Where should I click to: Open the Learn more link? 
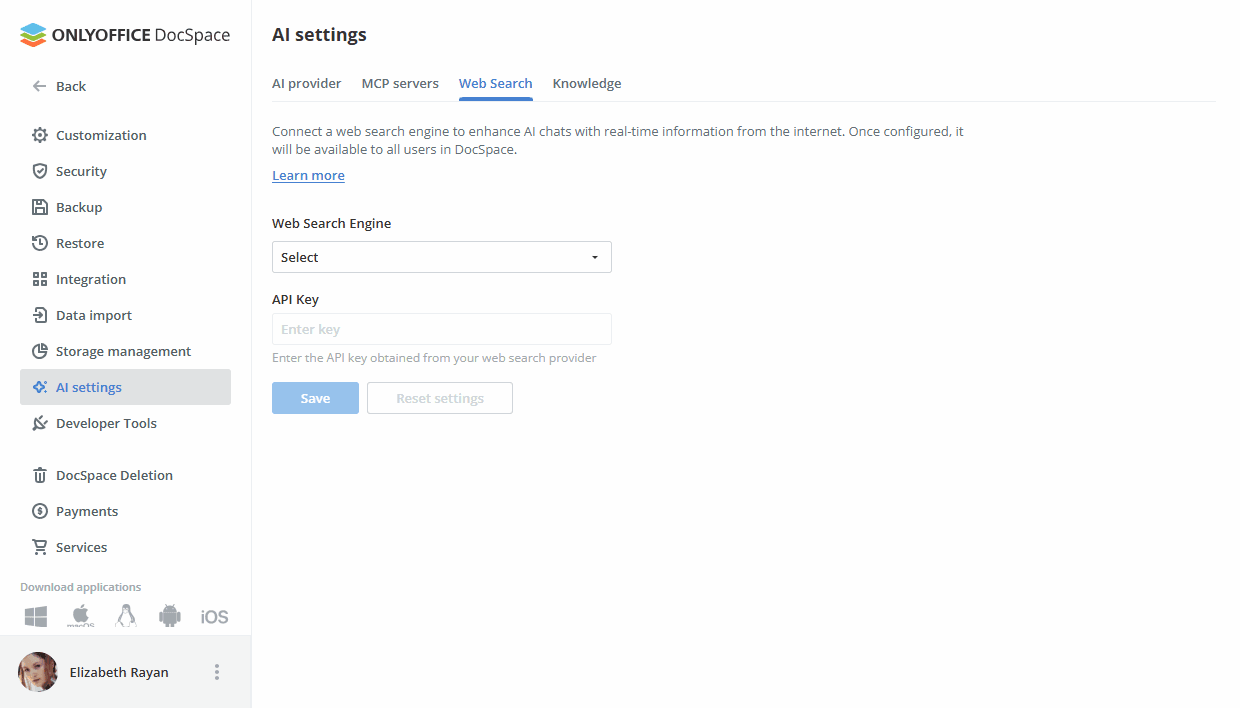pyautogui.click(x=308, y=175)
